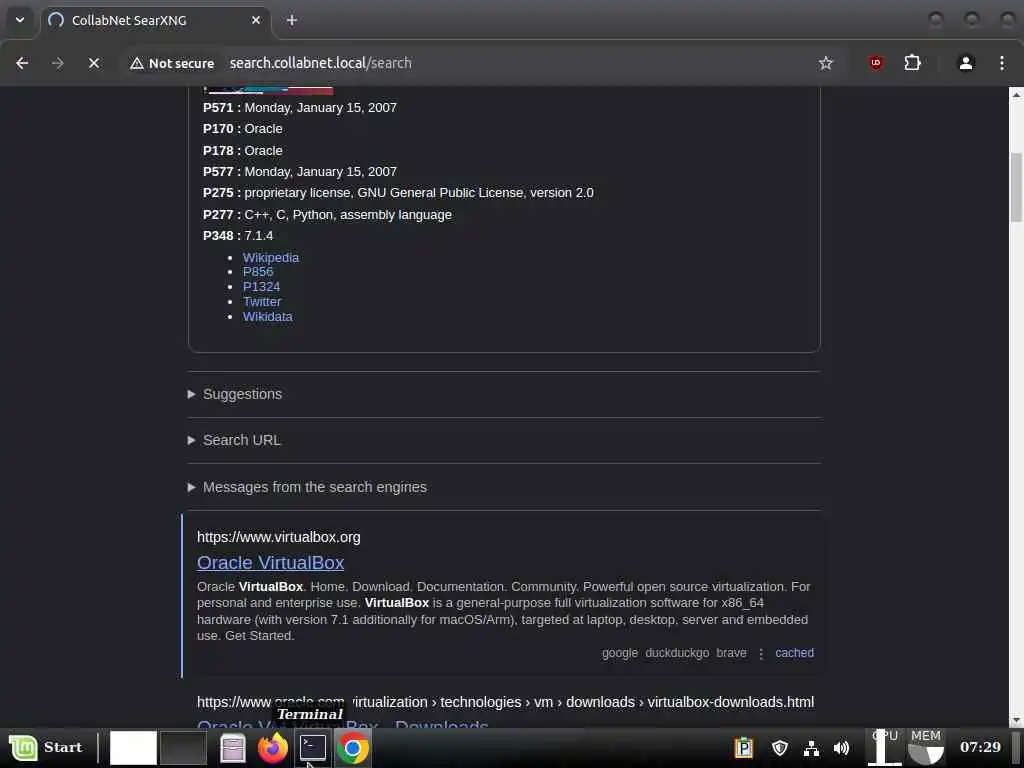Select the CollabNet SearXNG tab
The height and width of the screenshot is (768, 1024).
pos(155,20)
